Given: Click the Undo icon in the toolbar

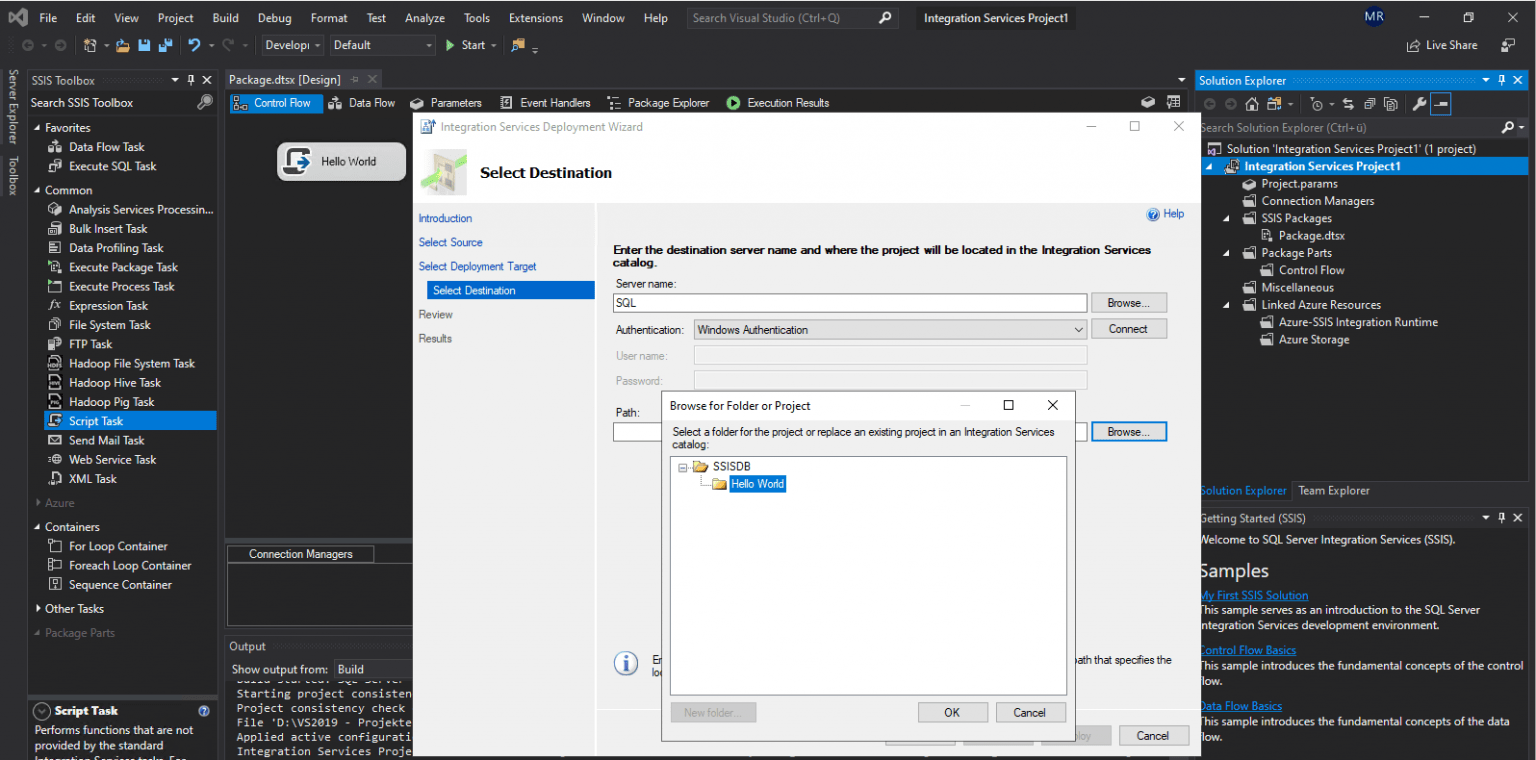Looking at the screenshot, I should 193,45.
